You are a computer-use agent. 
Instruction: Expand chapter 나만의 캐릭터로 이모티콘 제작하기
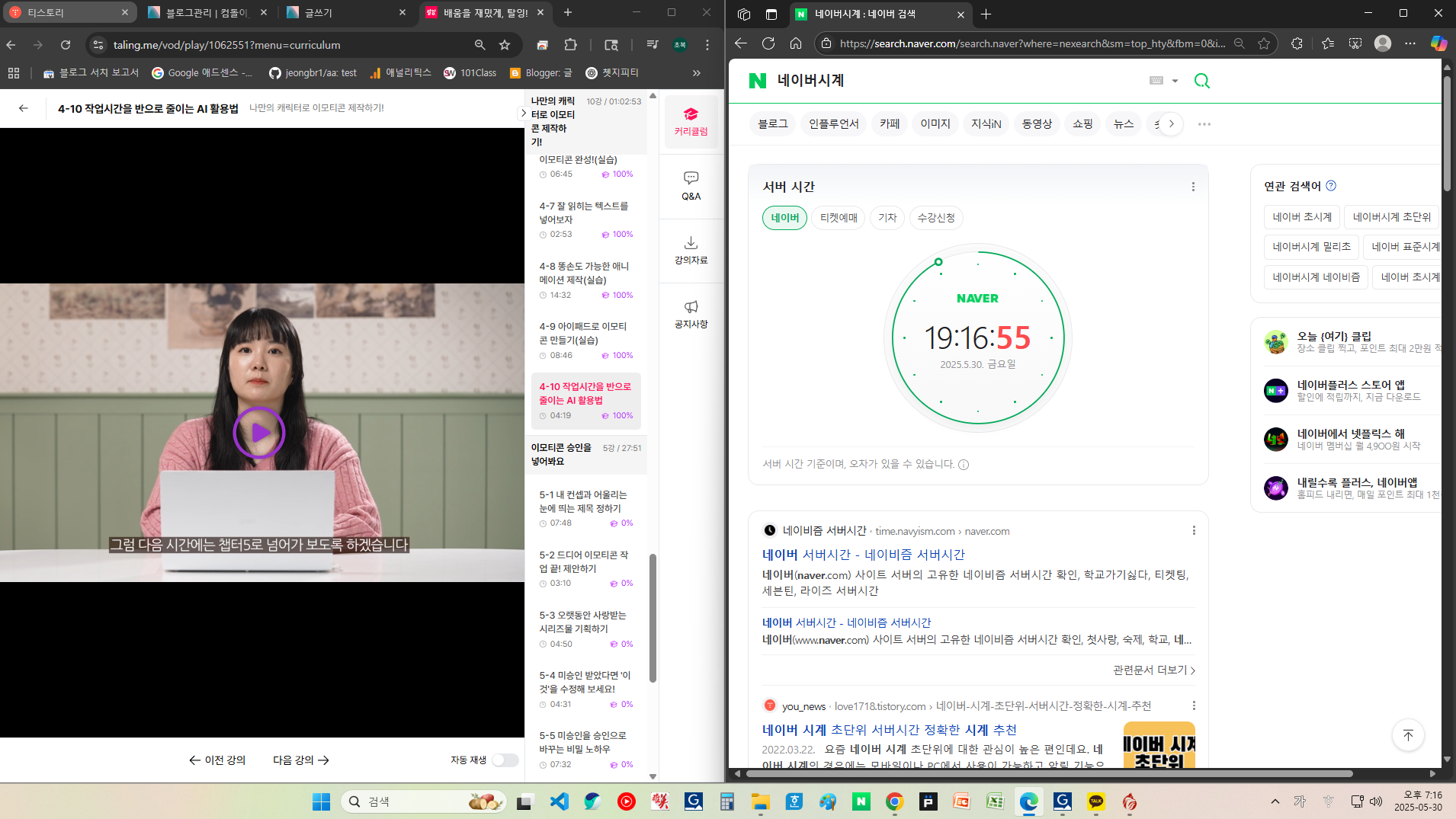pos(586,120)
